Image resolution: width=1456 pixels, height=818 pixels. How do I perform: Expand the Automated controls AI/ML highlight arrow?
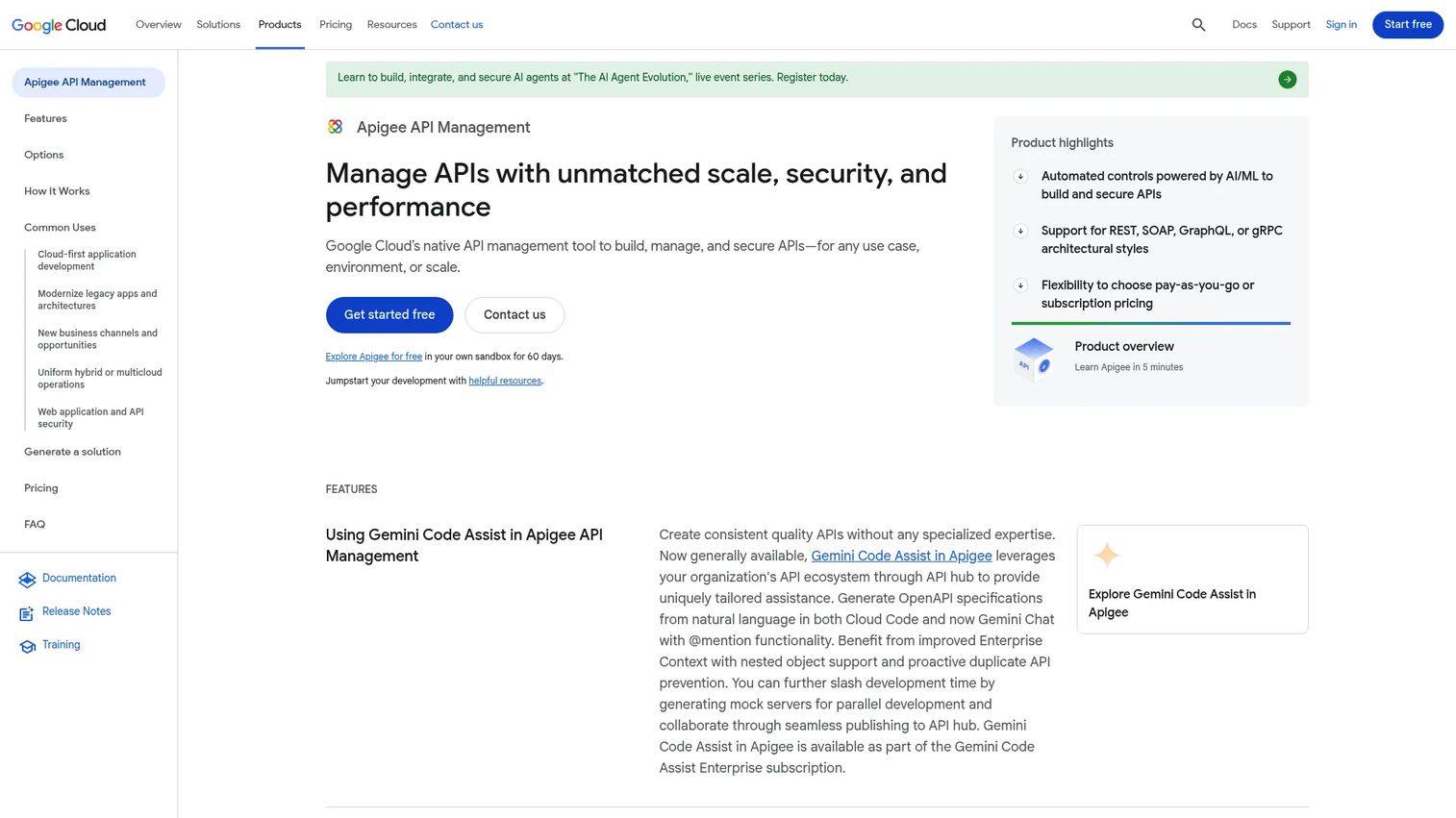pyautogui.click(x=1020, y=177)
